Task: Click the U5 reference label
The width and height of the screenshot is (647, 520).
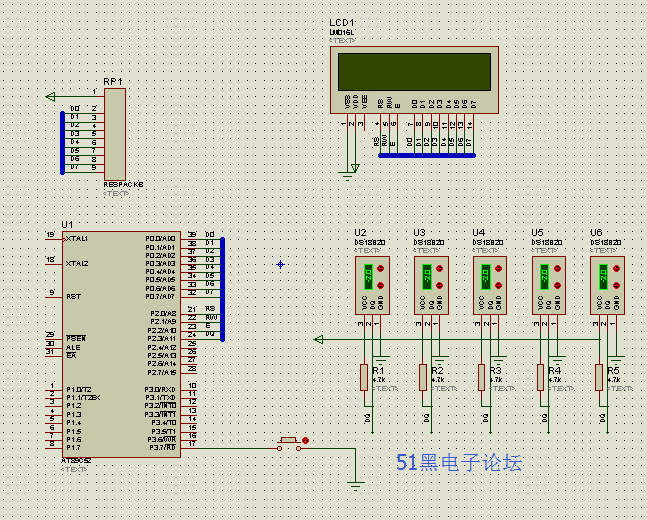Action: pyautogui.click(x=537, y=232)
